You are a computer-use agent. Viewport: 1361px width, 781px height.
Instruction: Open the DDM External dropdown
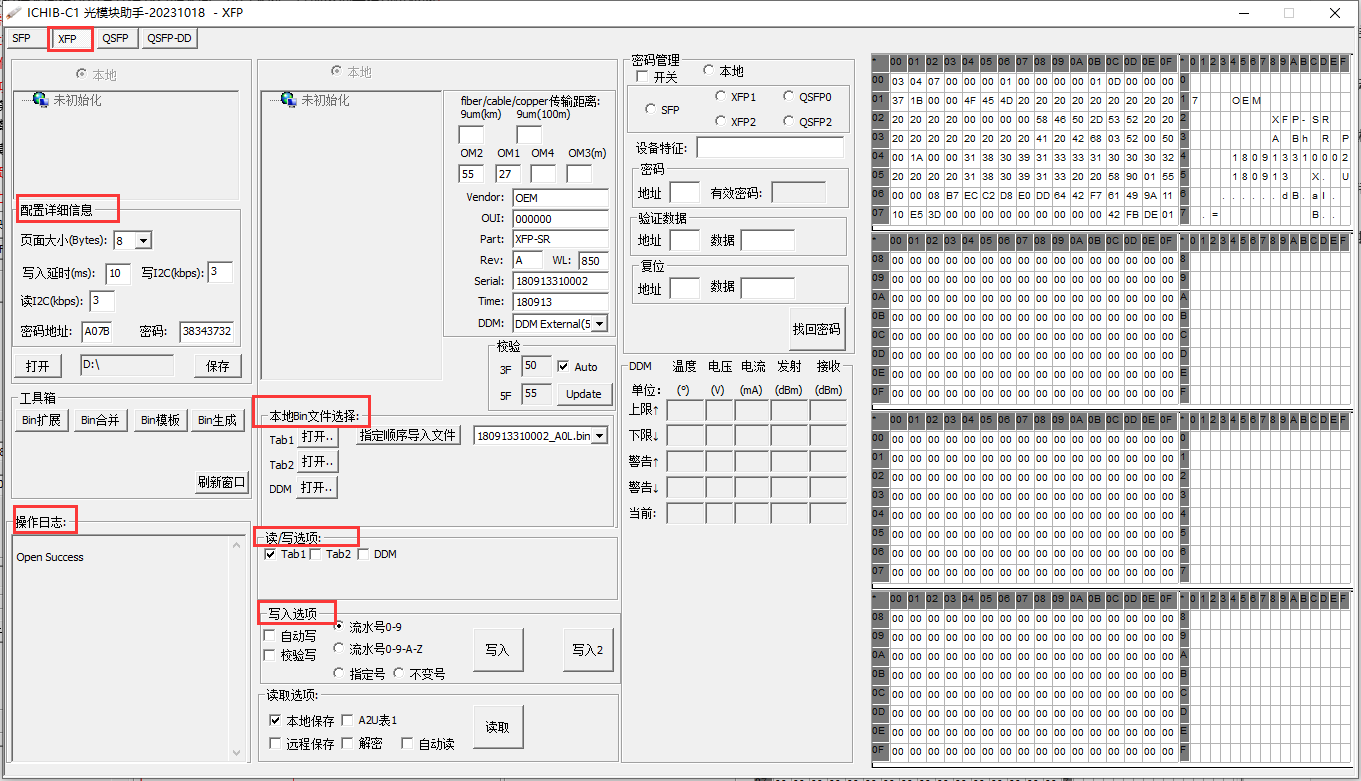click(x=600, y=324)
